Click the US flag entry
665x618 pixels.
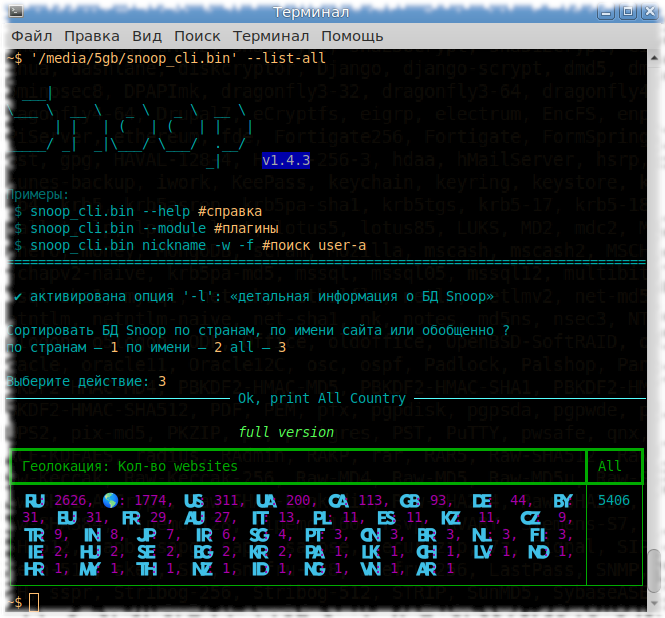(x=194, y=501)
